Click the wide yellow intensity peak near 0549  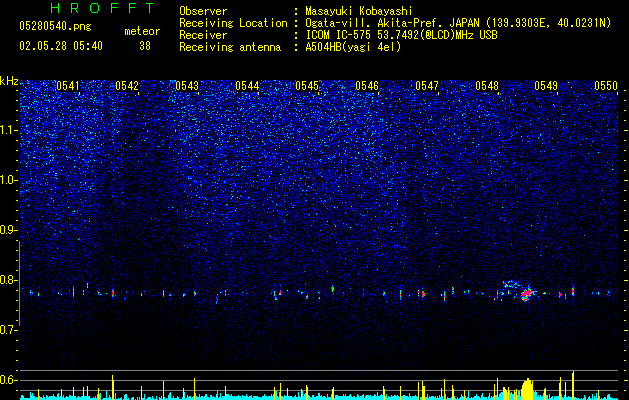(528, 389)
